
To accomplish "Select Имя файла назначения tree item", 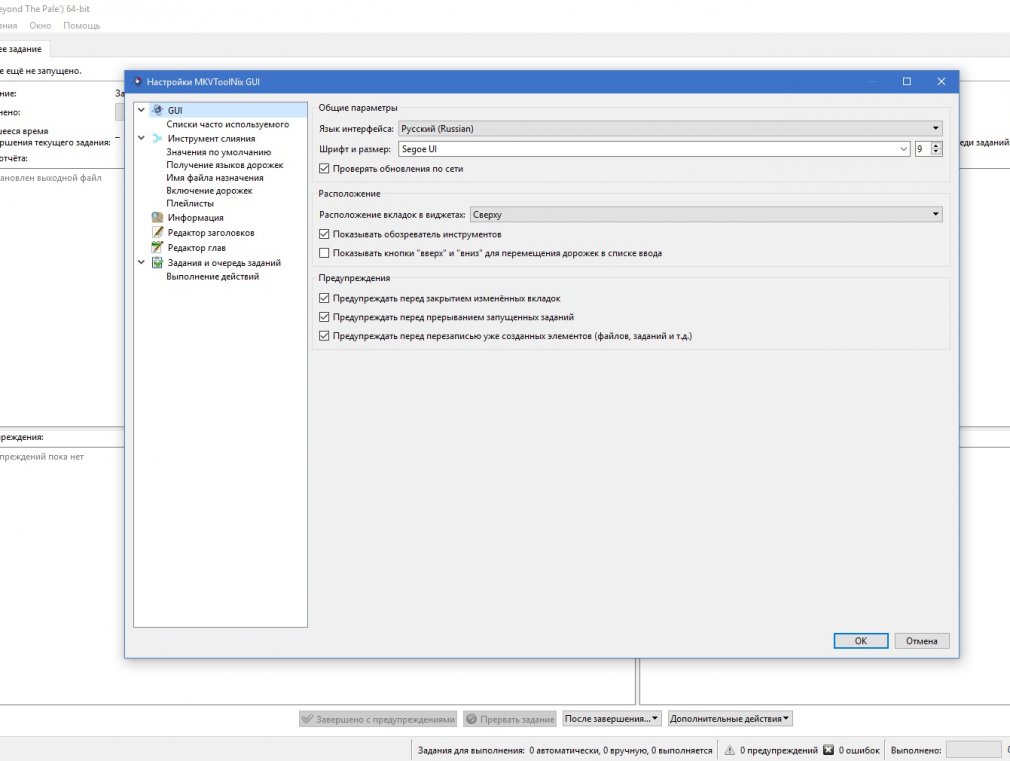I will coord(215,178).
